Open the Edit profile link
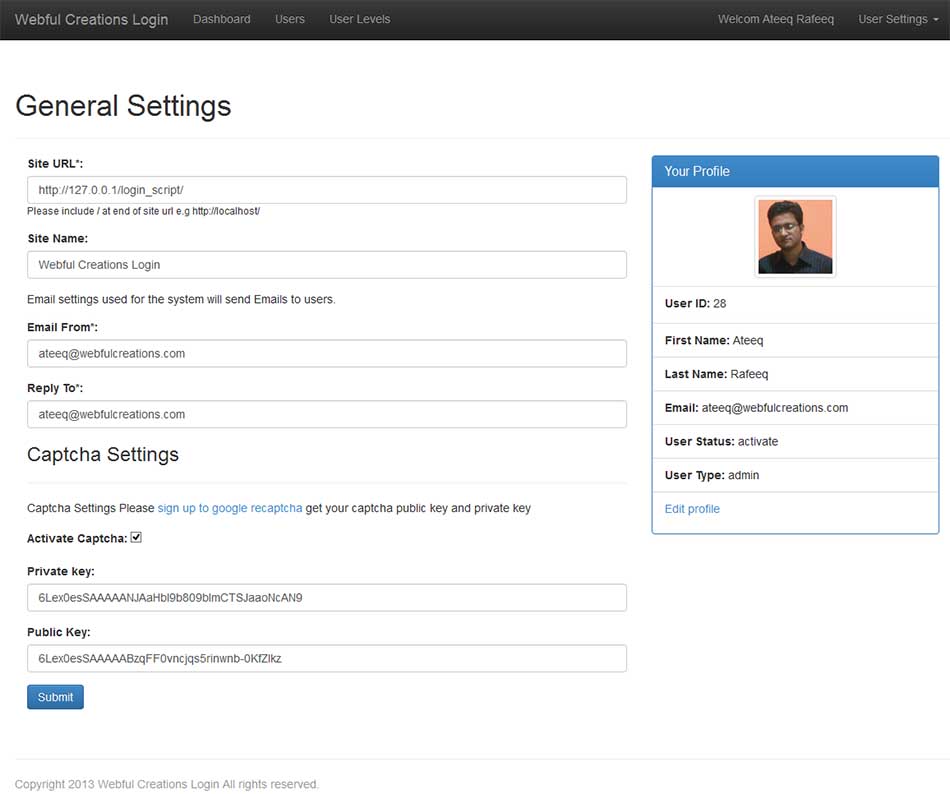 [x=692, y=509]
